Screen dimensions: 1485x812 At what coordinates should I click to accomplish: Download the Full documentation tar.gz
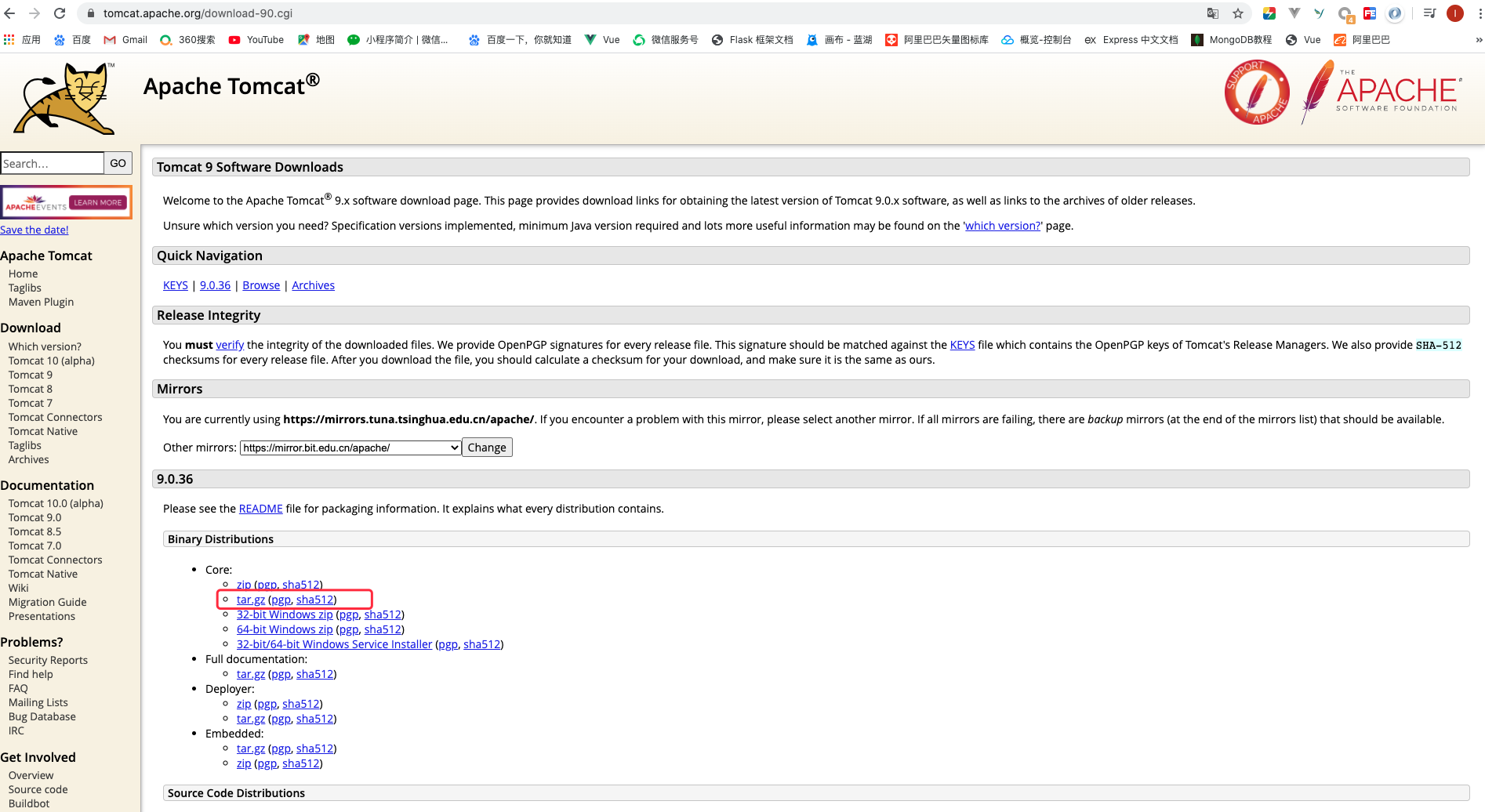(251, 674)
